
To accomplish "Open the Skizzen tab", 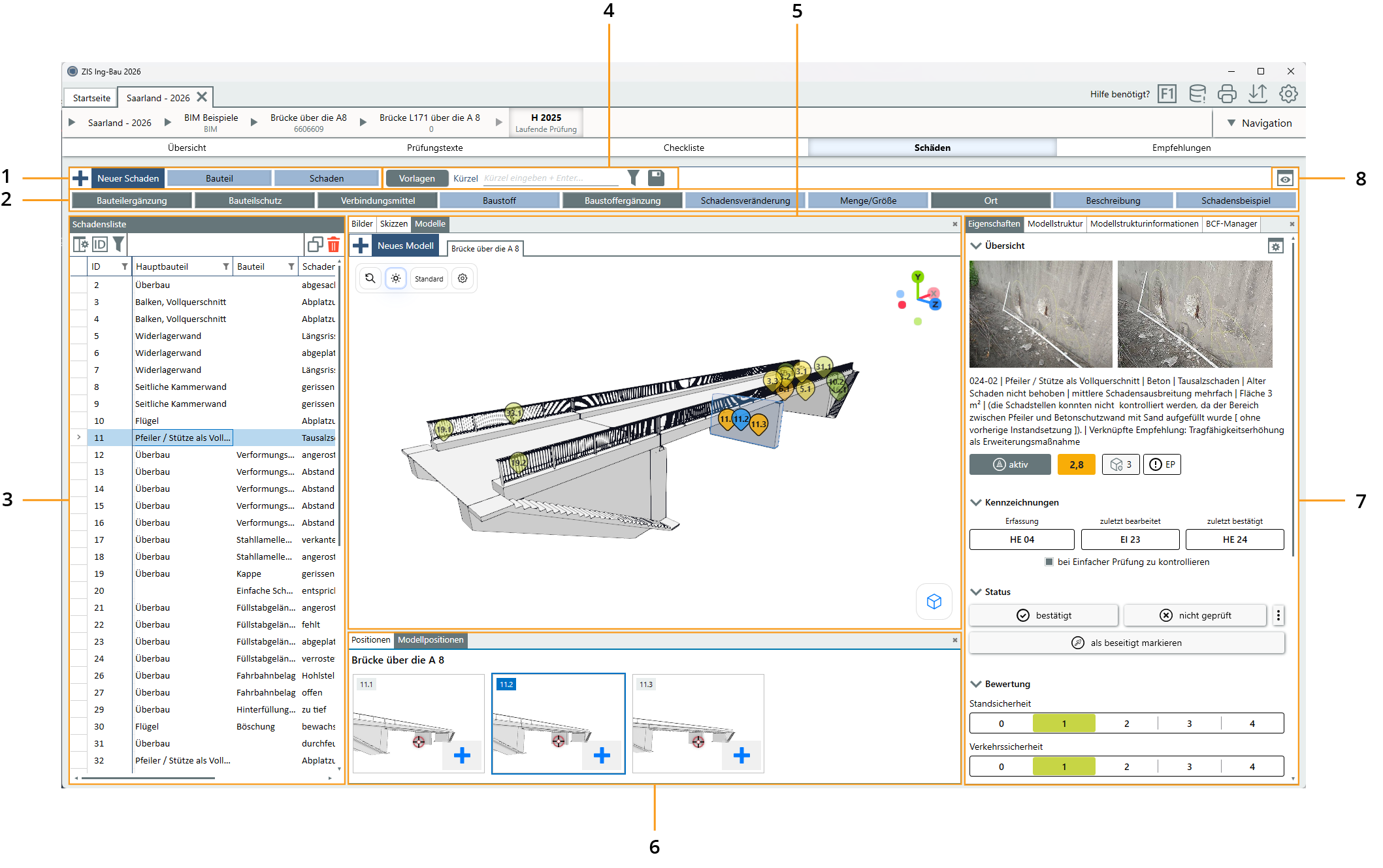I will click(394, 223).
